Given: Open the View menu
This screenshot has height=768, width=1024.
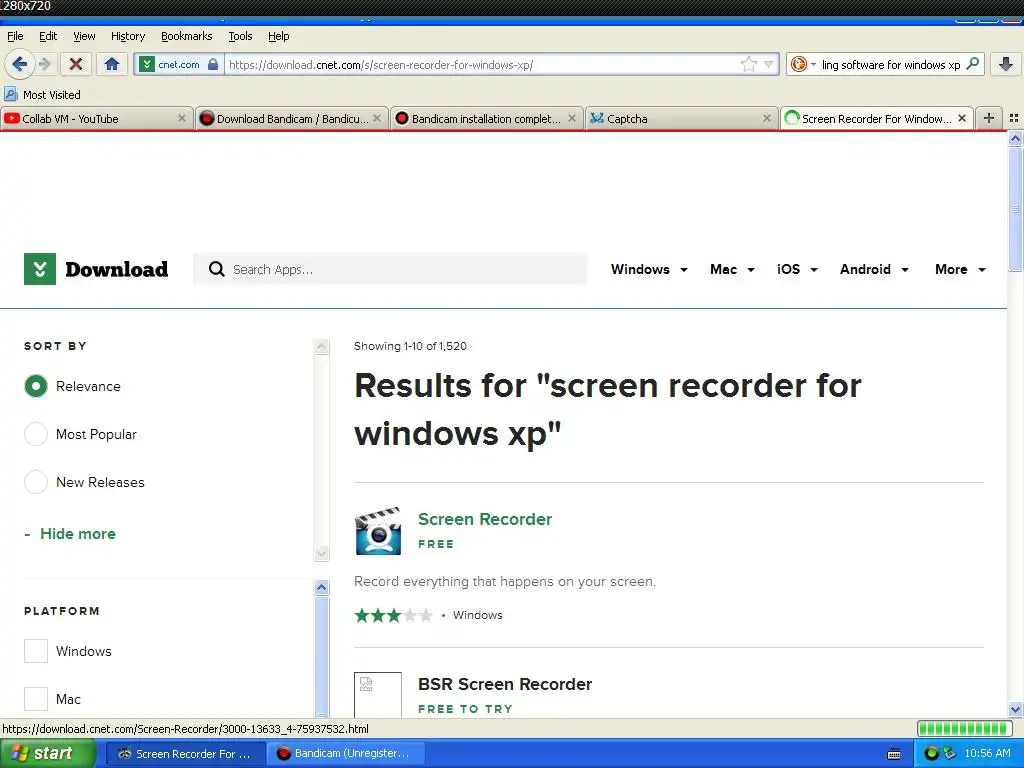Looking at the screenshot, I should [84, 36].
